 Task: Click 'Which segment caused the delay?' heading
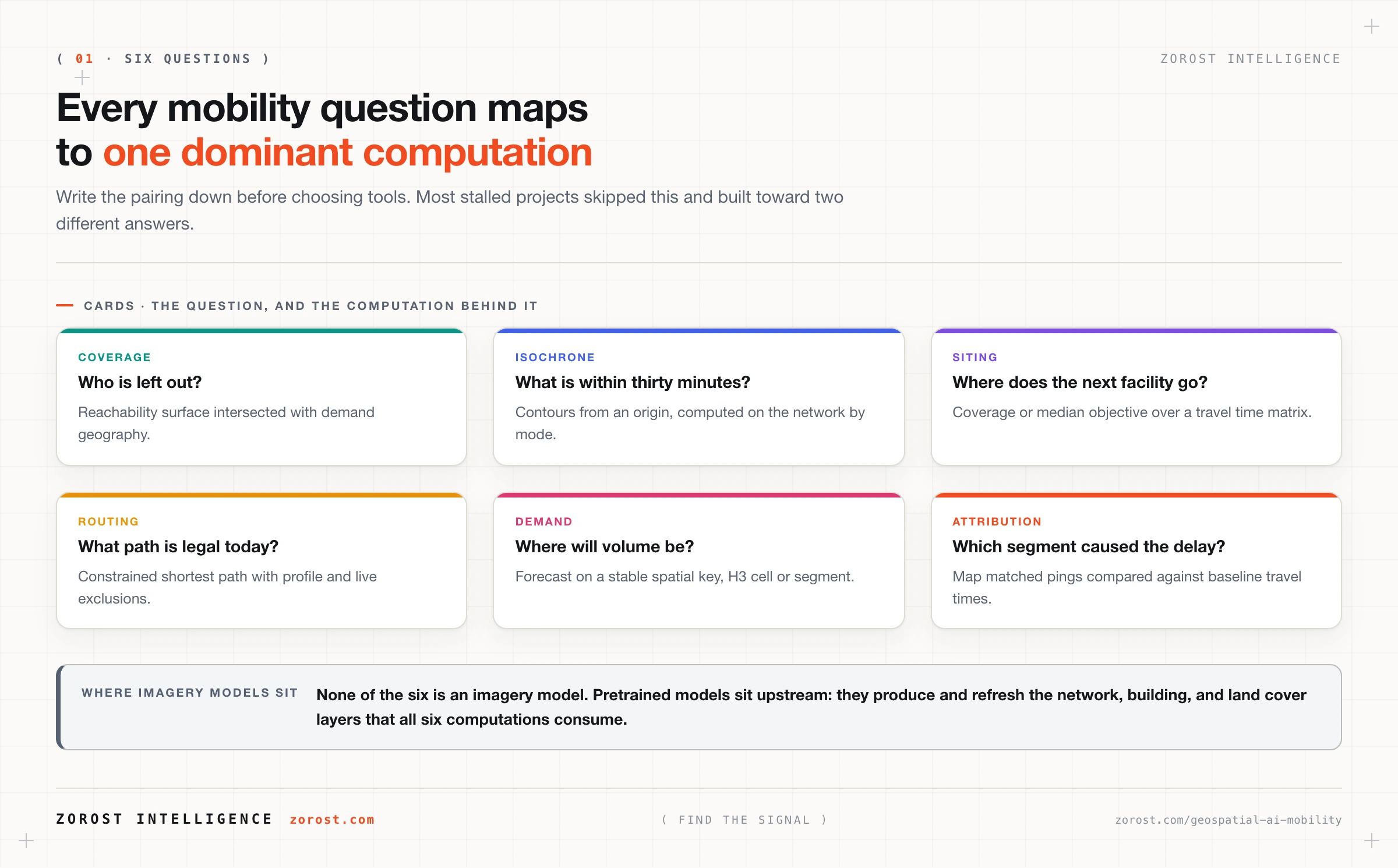1089,546
